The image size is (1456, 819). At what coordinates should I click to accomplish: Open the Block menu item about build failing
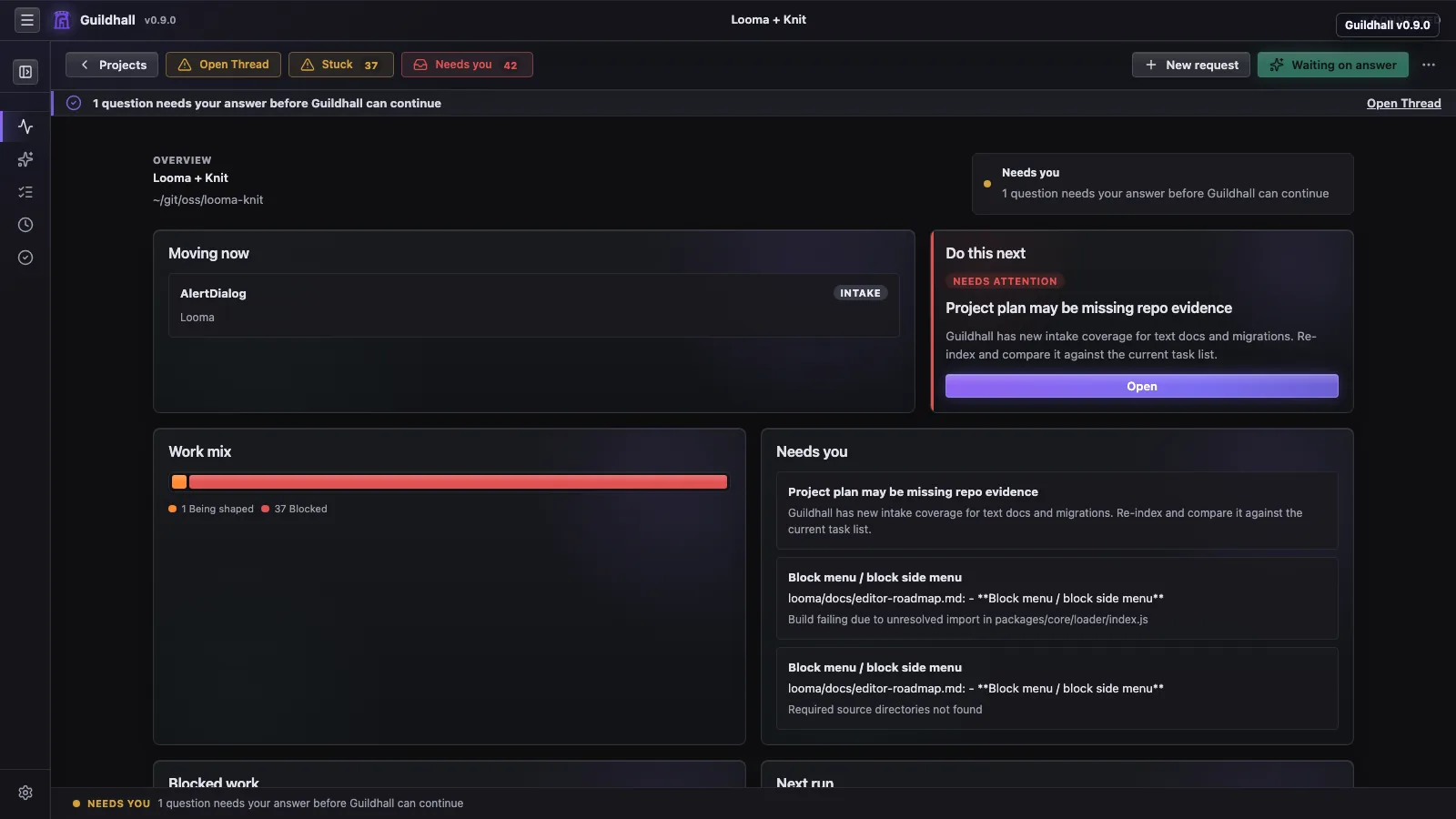tap(1057, 598)
